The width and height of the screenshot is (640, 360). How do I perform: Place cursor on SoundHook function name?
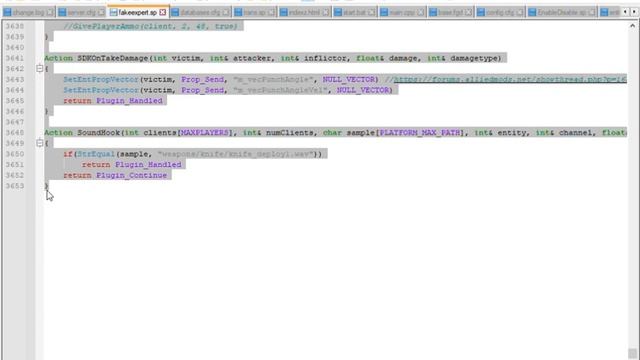tap(98, 133)
